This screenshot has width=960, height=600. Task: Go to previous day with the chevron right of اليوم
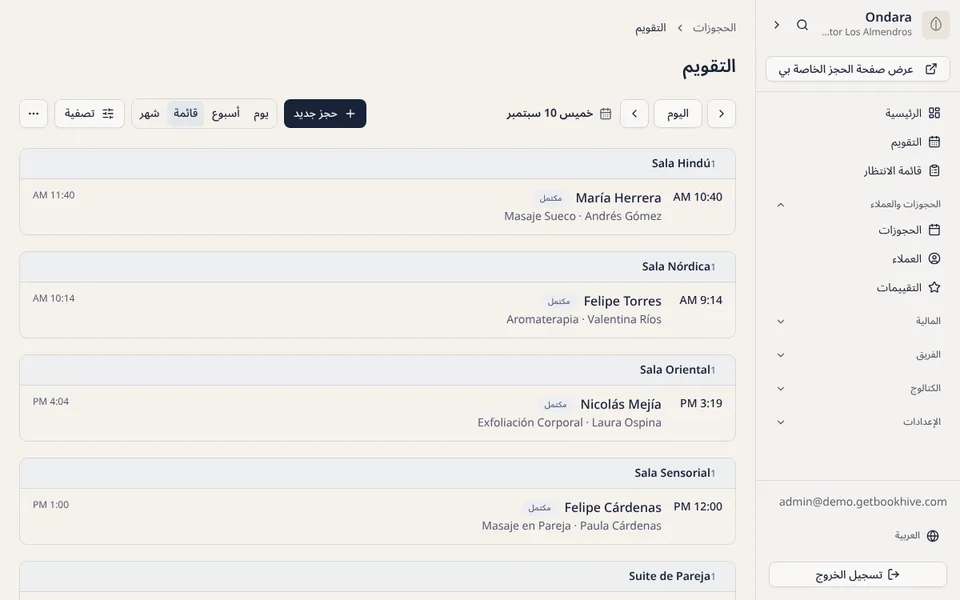pyautogui.click(x=721, y=113)
